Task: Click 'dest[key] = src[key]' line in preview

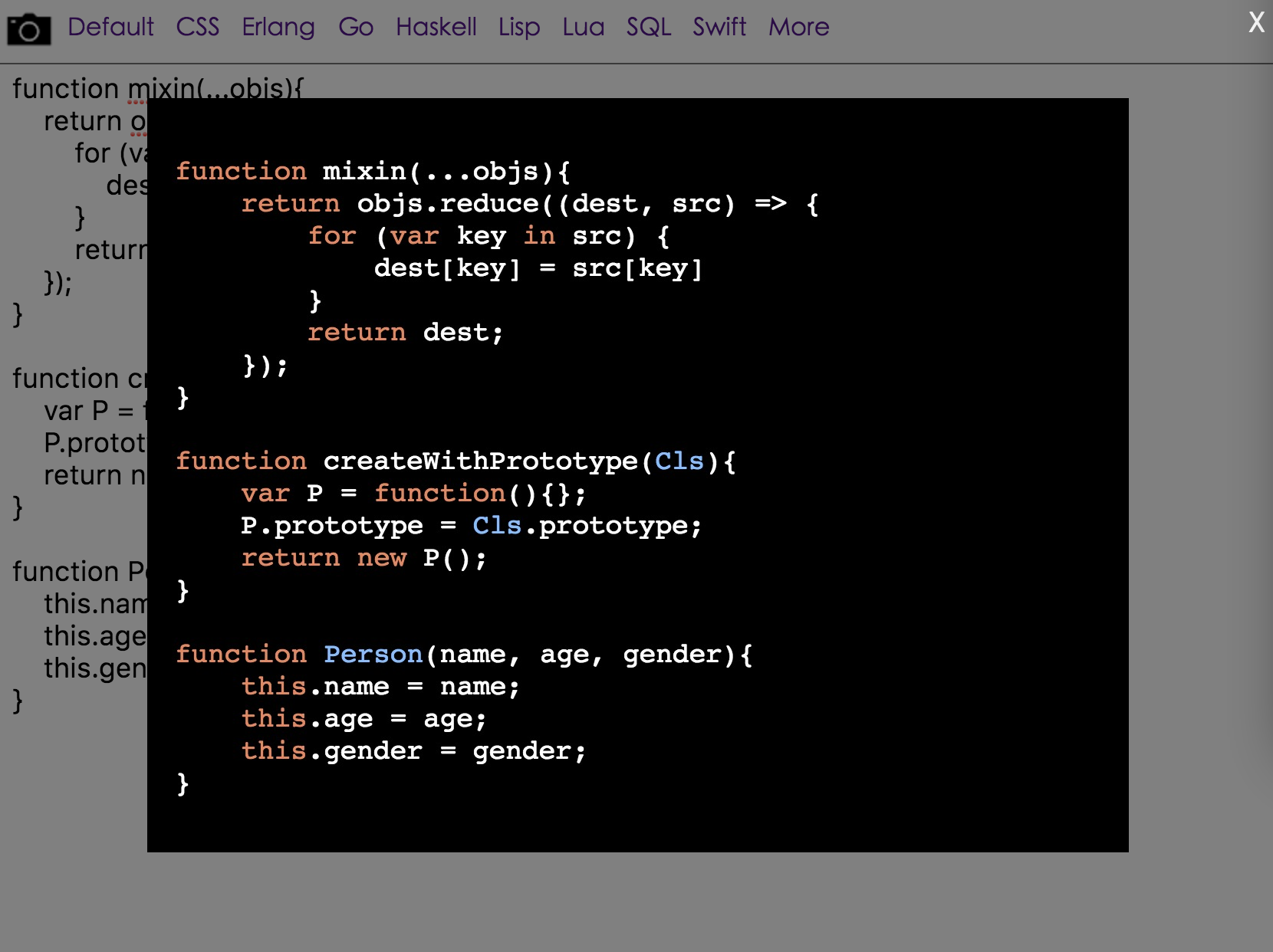Action: (x=538, y=268)
